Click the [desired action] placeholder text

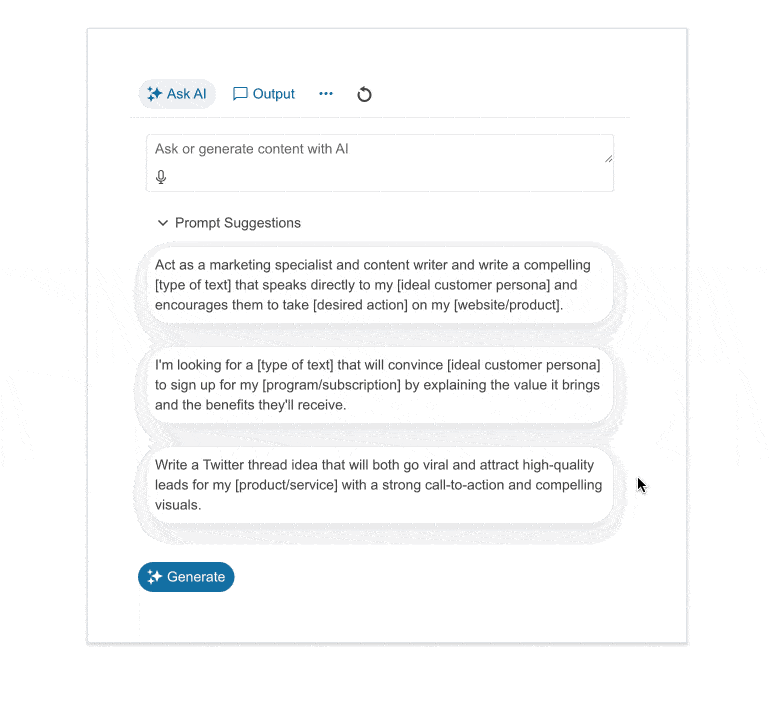[360, 305]
